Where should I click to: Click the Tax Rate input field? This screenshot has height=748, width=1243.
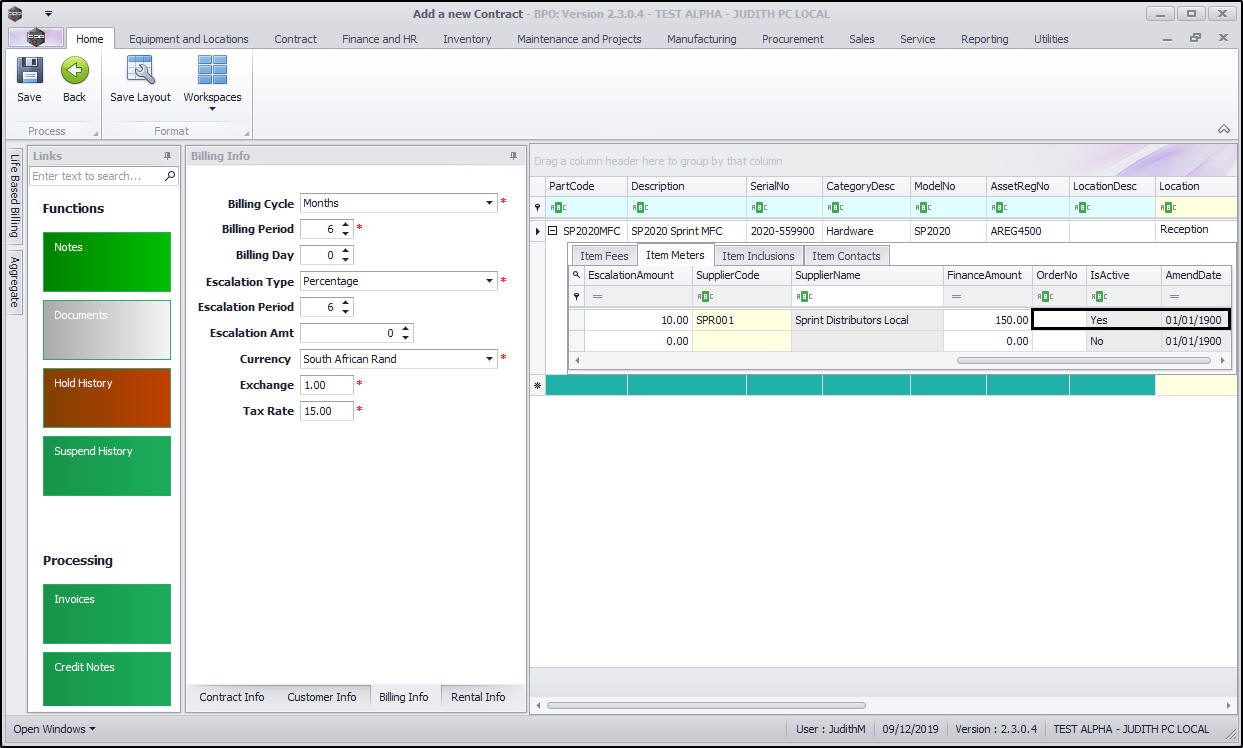point(326,411)
